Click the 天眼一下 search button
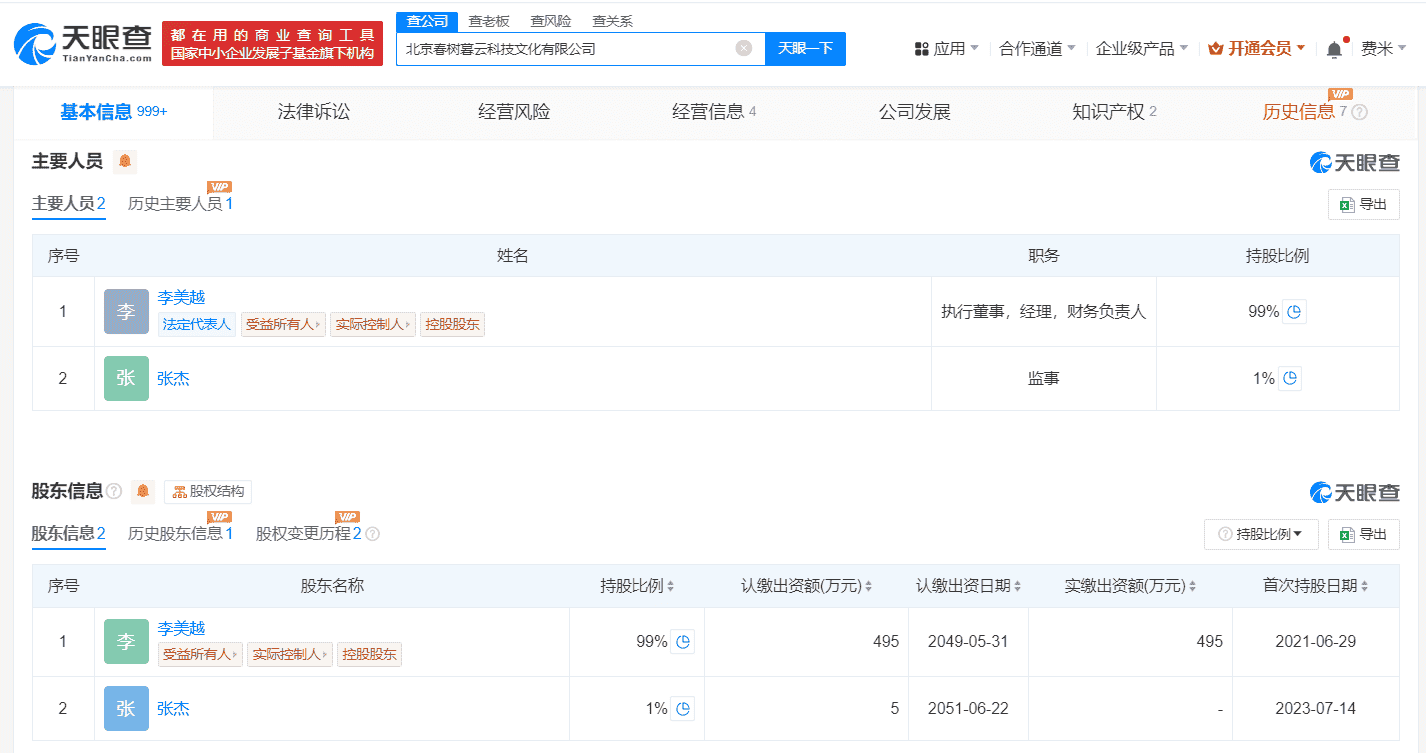This screenshot has height=753, width=1426. [x=805, y=48]
